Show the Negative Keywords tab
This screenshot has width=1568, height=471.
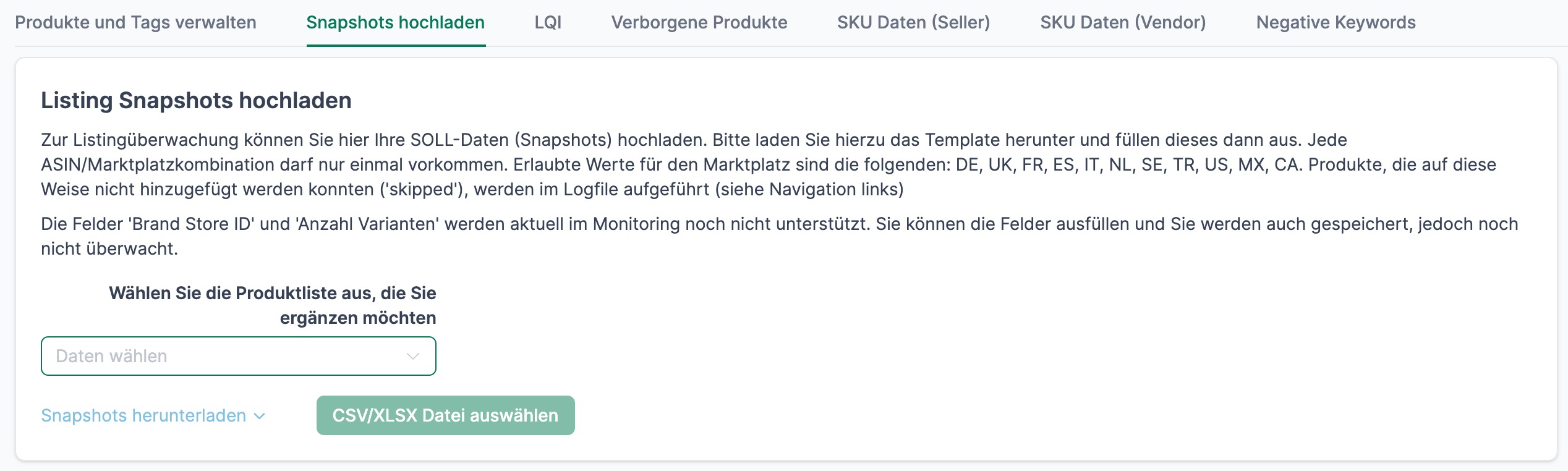pyautogui.click(x=1336, y=23)
